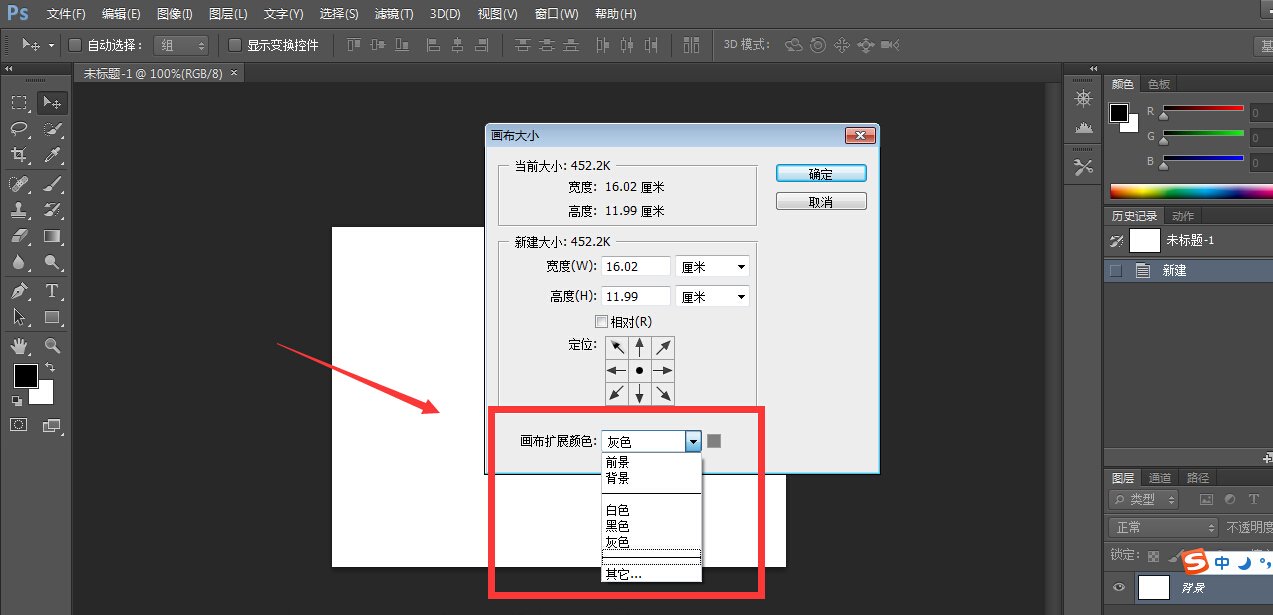Open the foreground color swatch
The width and height of the screenshot is (1273, 615).
click(24, 377)
